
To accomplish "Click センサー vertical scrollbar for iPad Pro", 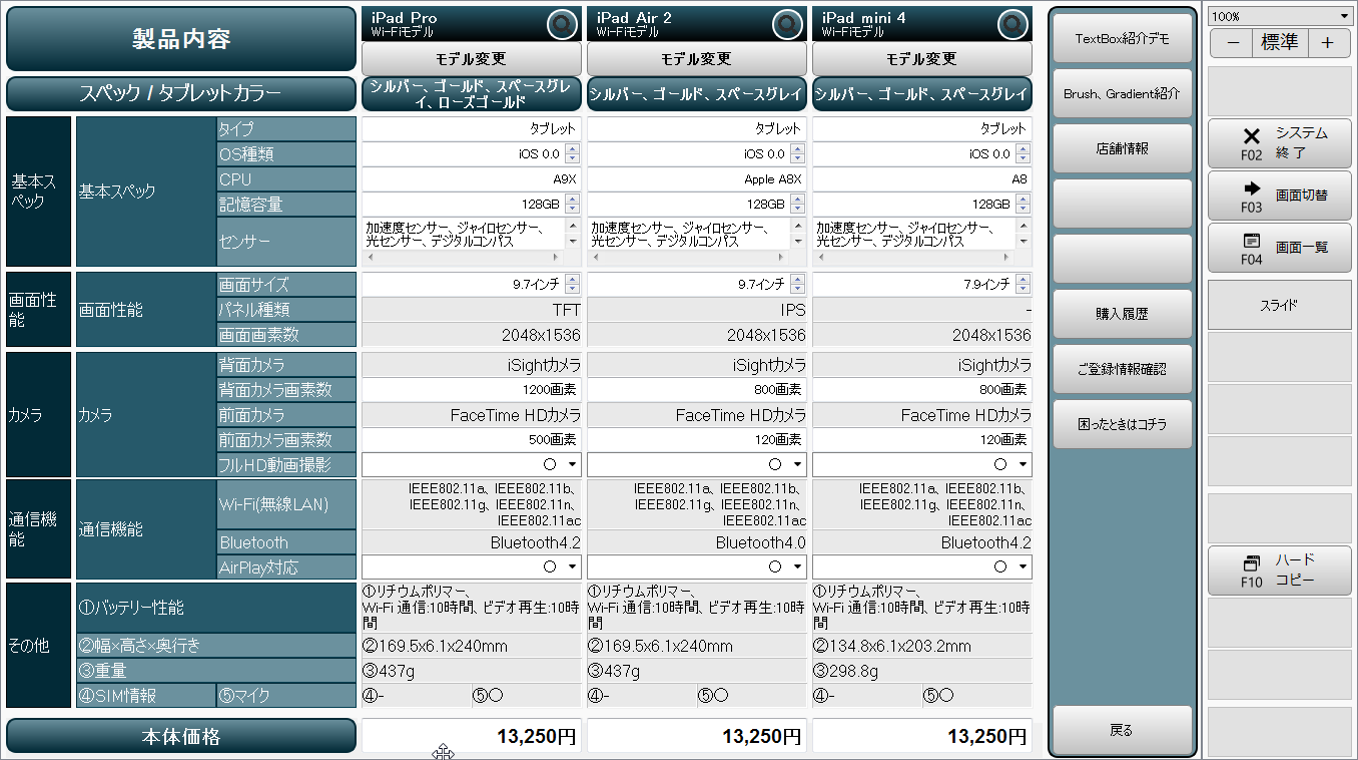I will (573, 234).
